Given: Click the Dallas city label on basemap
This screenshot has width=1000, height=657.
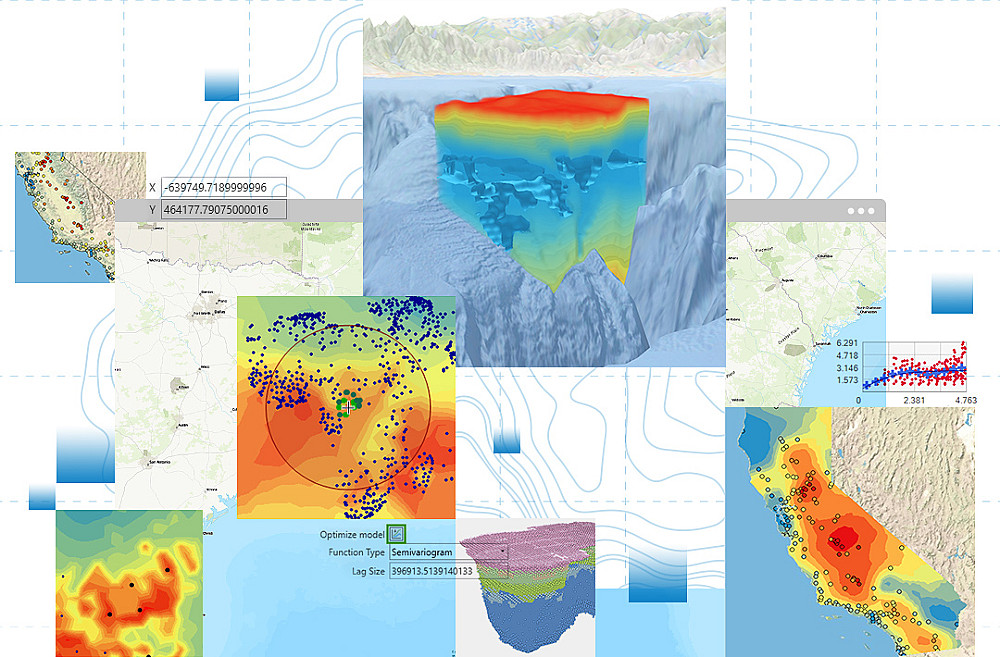Looking at the screenshot, I should pos(220,312).
